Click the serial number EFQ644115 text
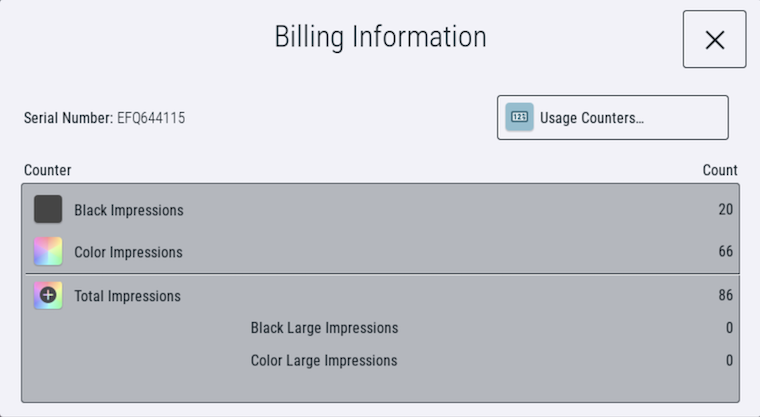Screen dimensions: 760x417 (151, 118)
